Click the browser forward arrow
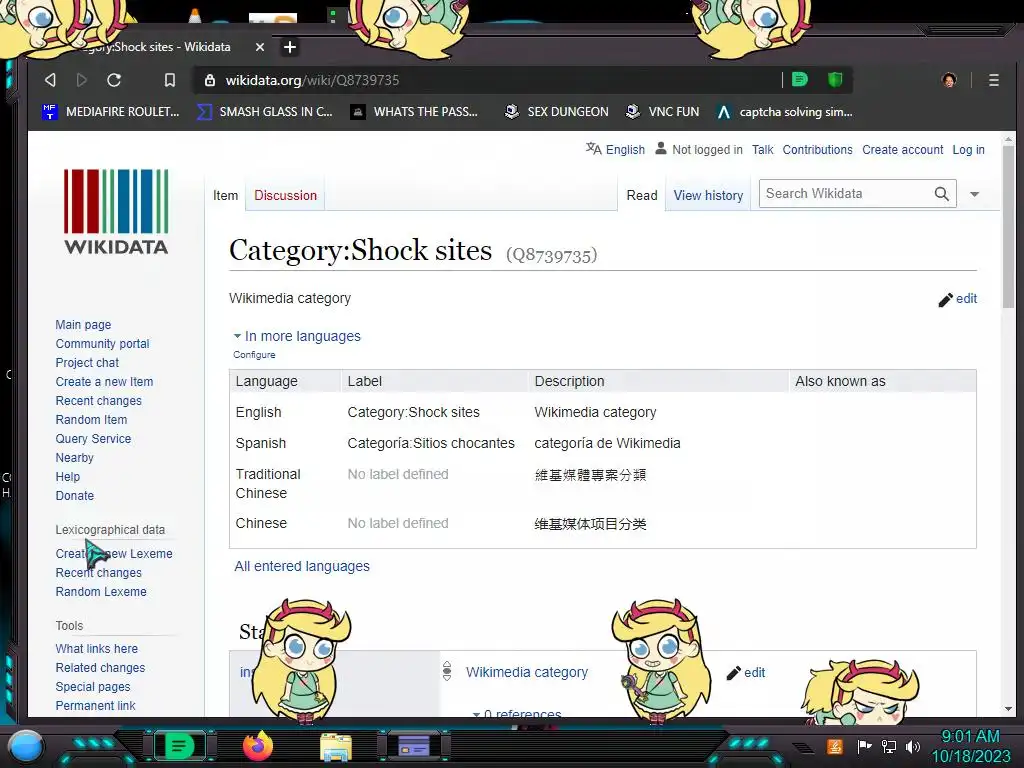 click(82, 80)
